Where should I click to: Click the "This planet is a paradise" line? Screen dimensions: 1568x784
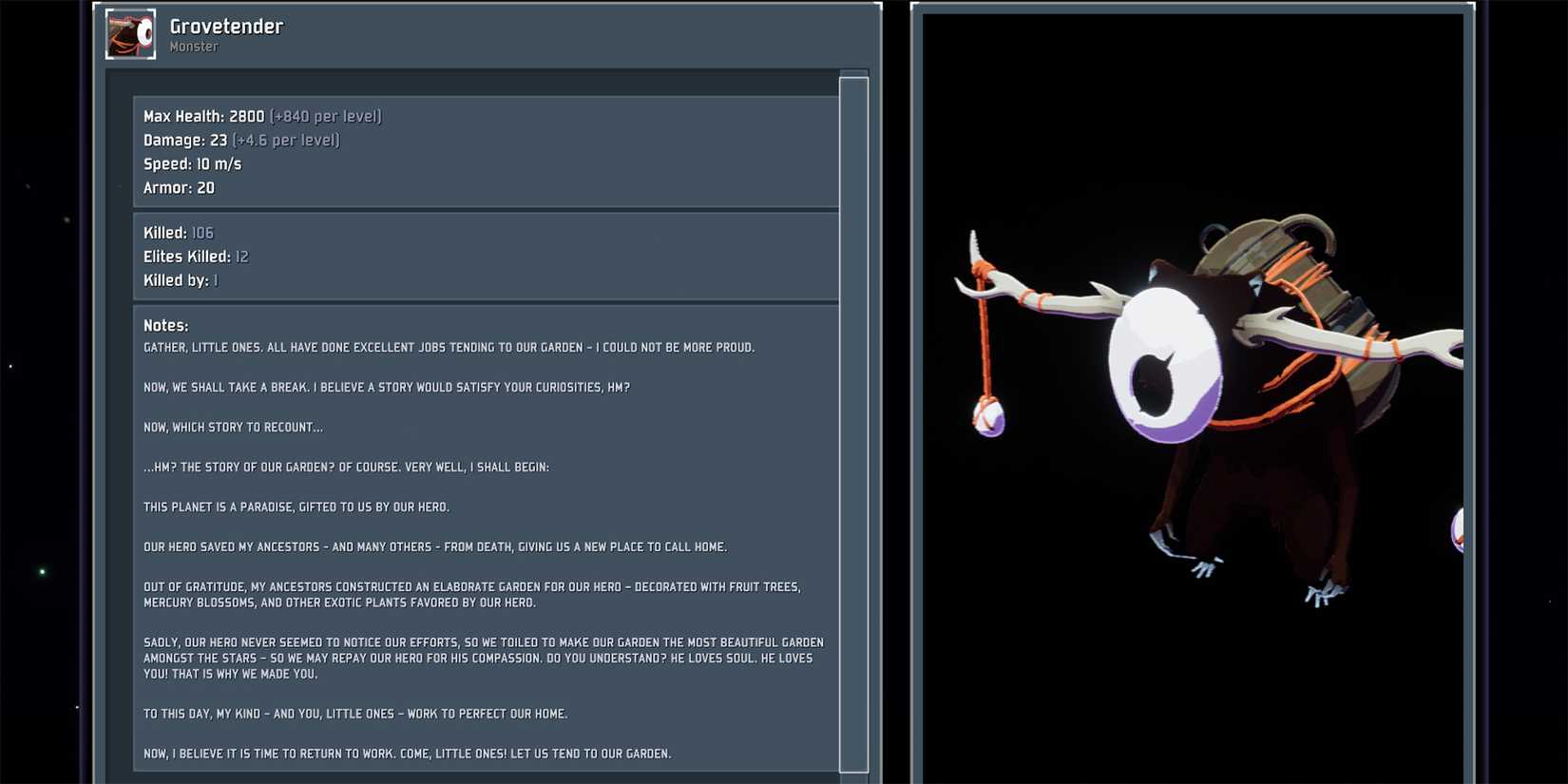click(296, 507)
